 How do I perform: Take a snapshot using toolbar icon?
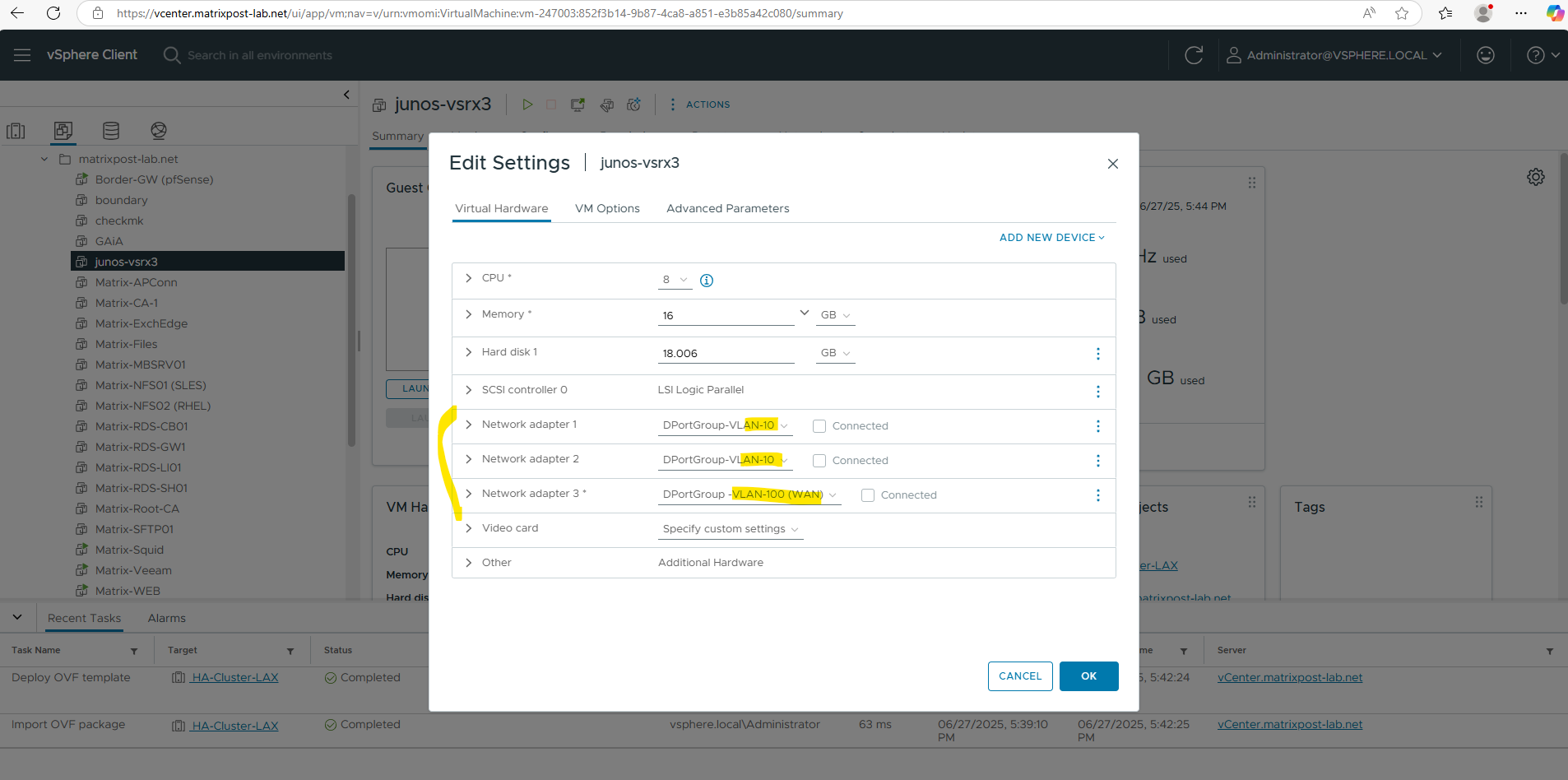point(633,104)
